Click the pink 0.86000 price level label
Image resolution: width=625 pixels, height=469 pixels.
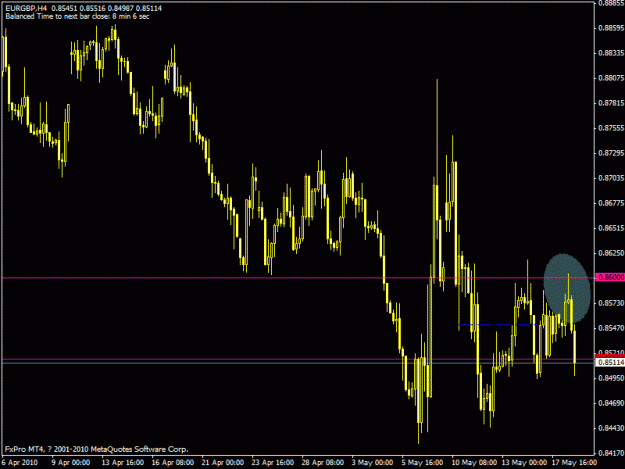610,277
